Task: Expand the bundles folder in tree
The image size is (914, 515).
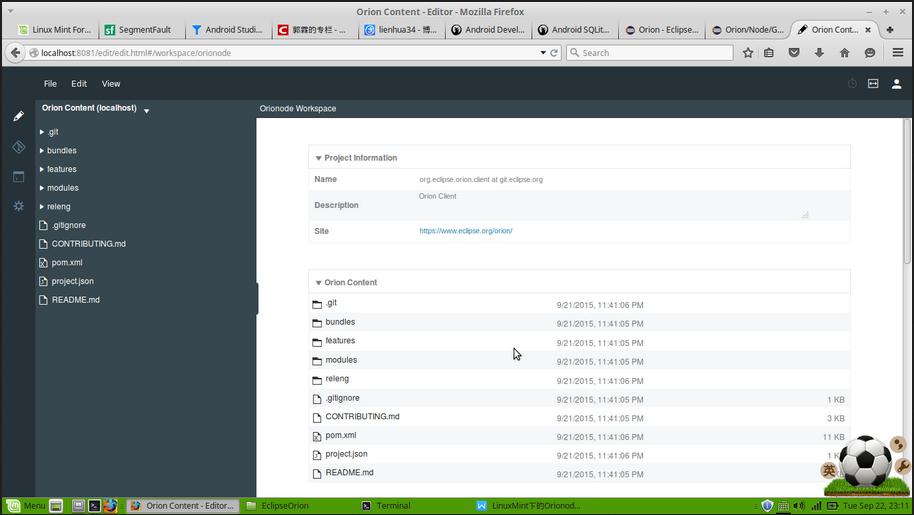Action: click(42, 151)
